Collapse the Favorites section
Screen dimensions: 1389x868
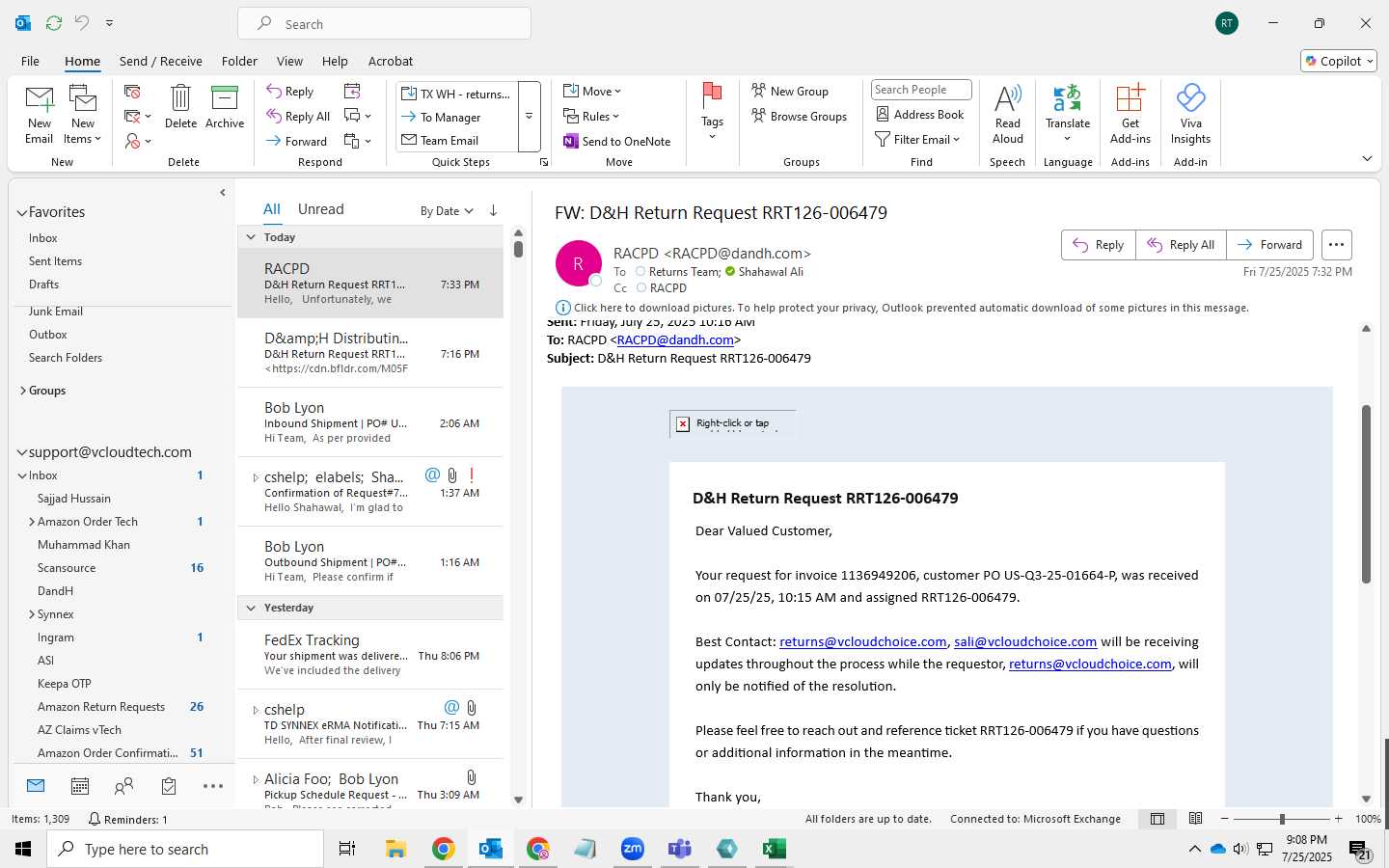[x=21, y=213]
